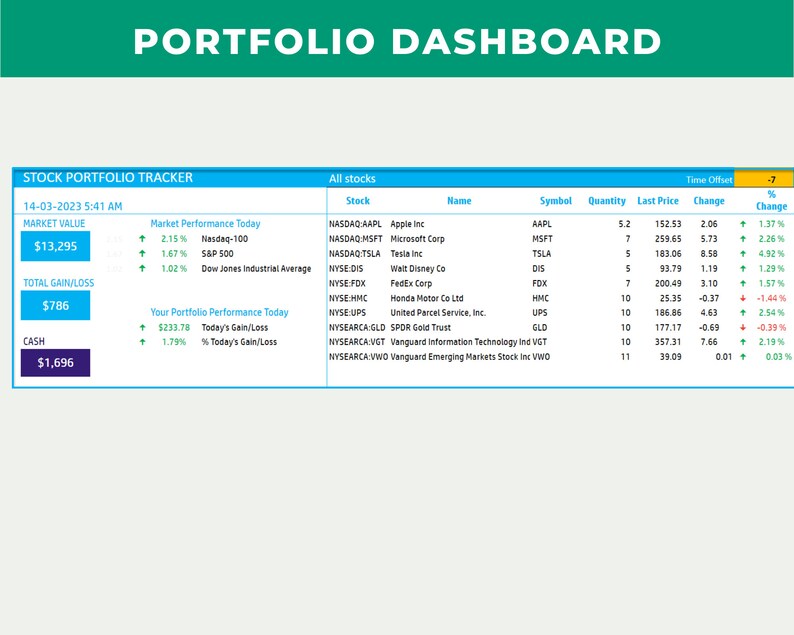Select the Tesla Inc name cell

click(406, 254)
